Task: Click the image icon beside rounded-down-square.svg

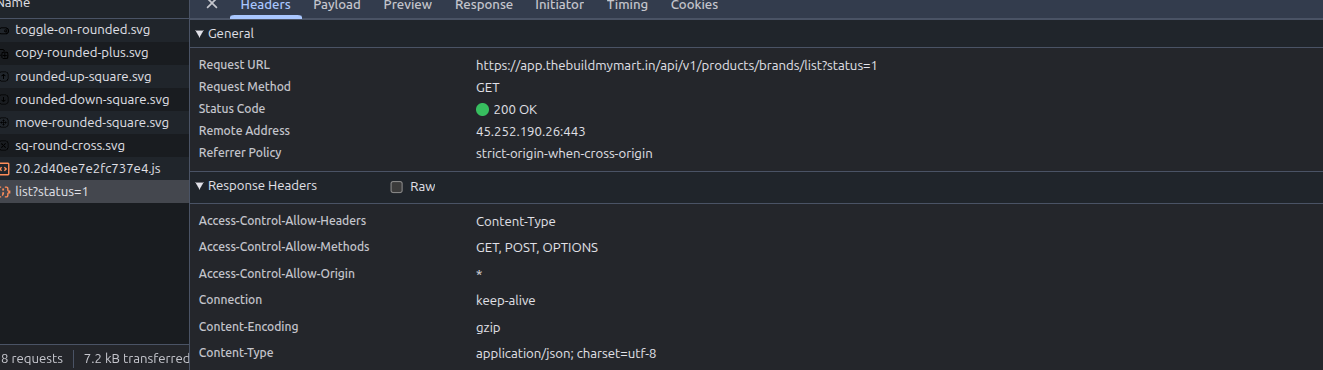Action: (x=5, y=99)
